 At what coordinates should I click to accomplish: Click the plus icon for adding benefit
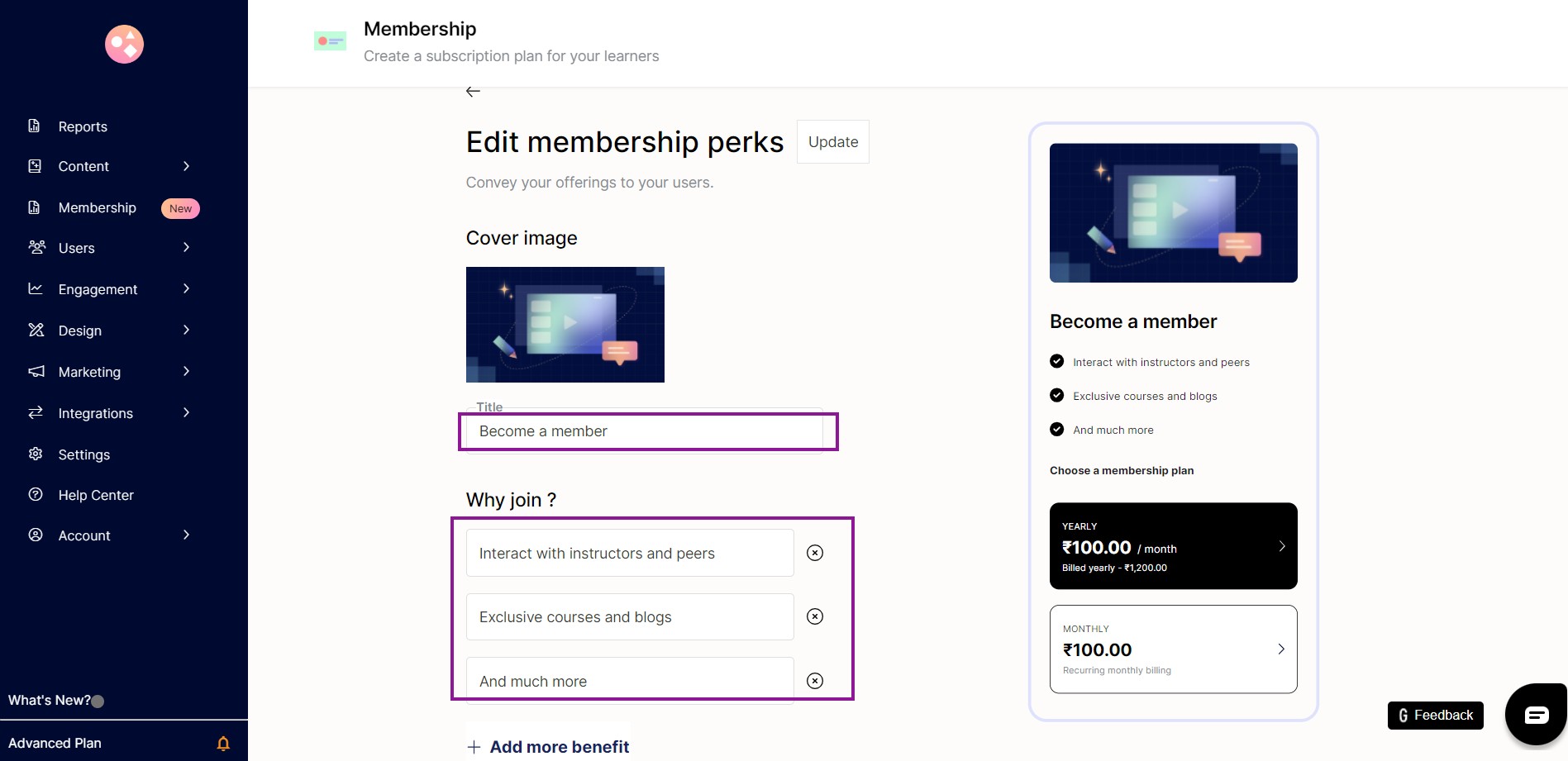click(x=474, y=747)
